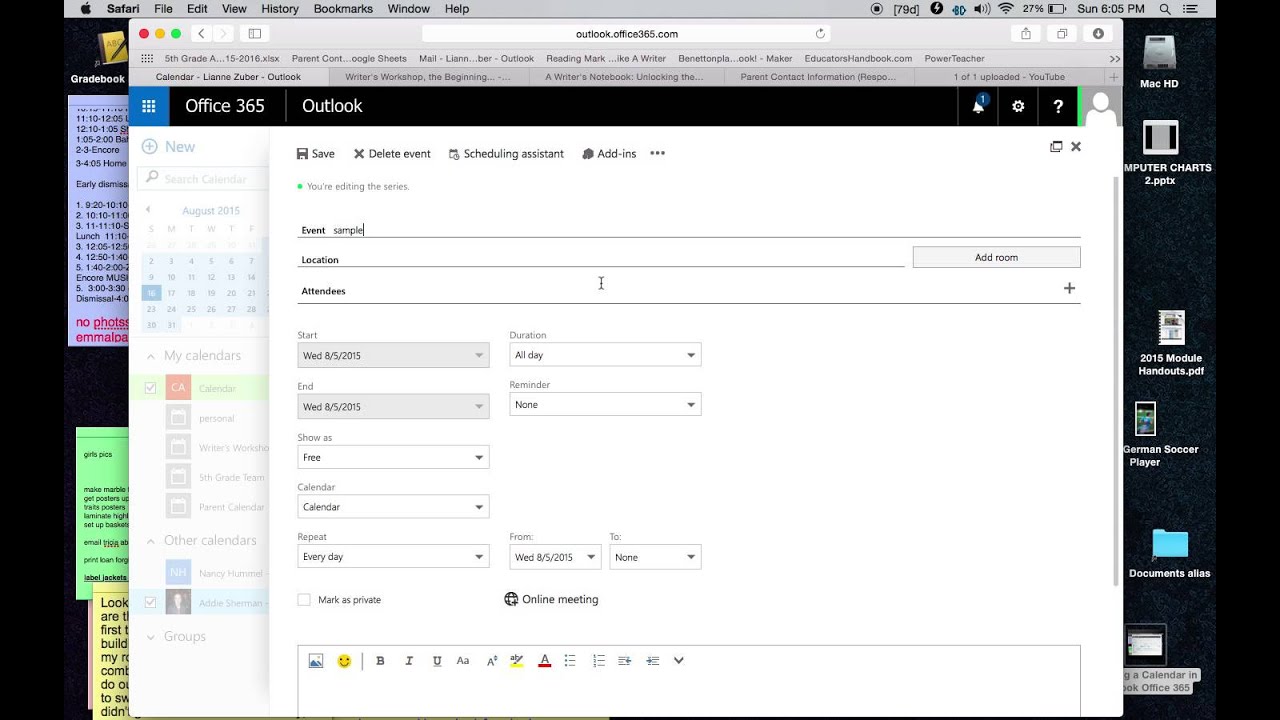The image size is (1280, 720).
Task: Open the repeat To dropdown set to None
Action: (655, 557)
